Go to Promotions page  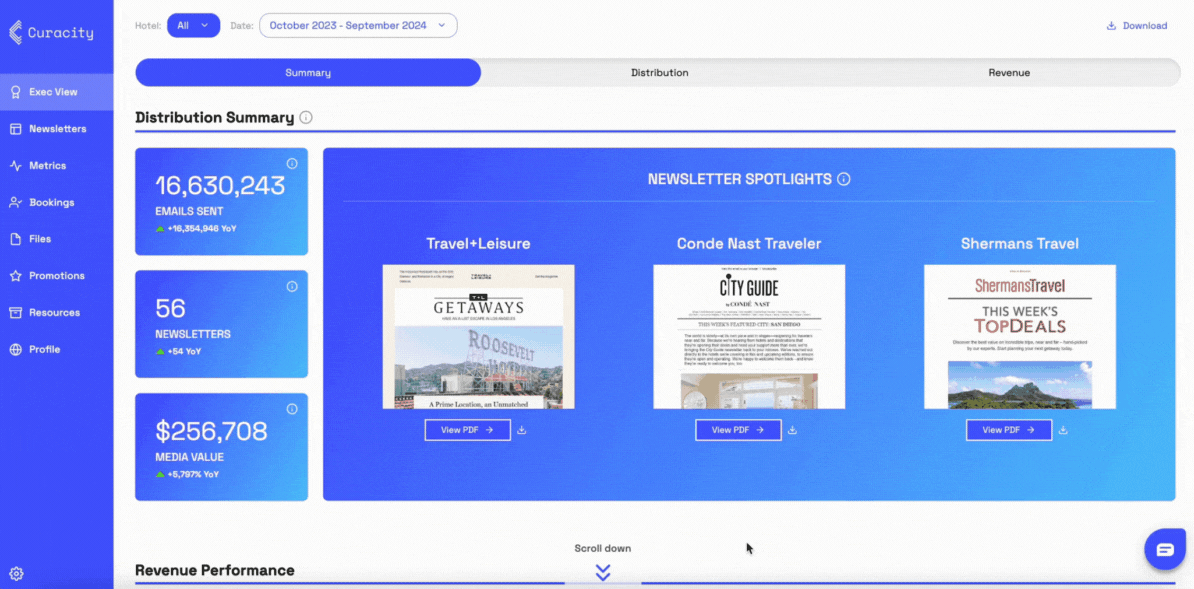pos(56,276)
